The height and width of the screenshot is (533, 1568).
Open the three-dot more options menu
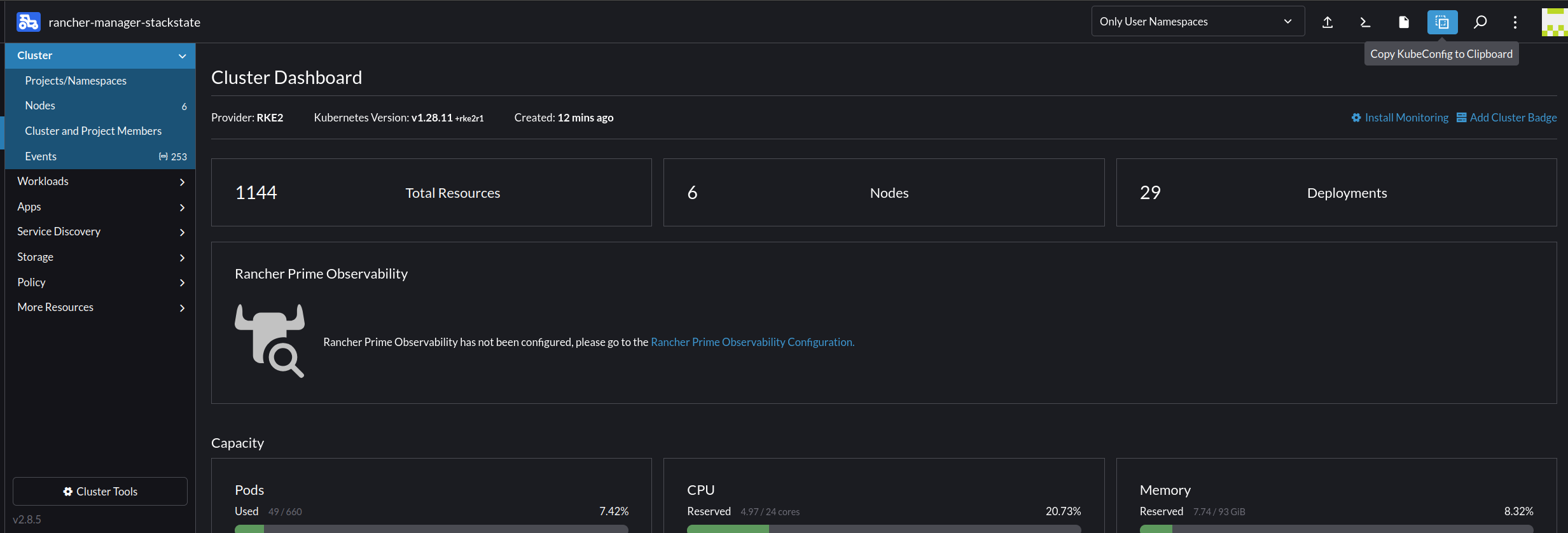[x=1515, y=22]
